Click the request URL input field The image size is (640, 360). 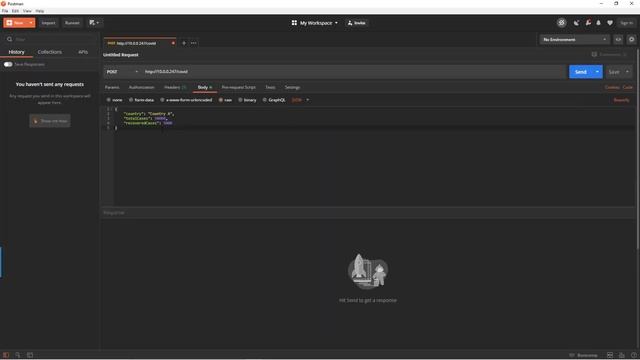[353, 72]
